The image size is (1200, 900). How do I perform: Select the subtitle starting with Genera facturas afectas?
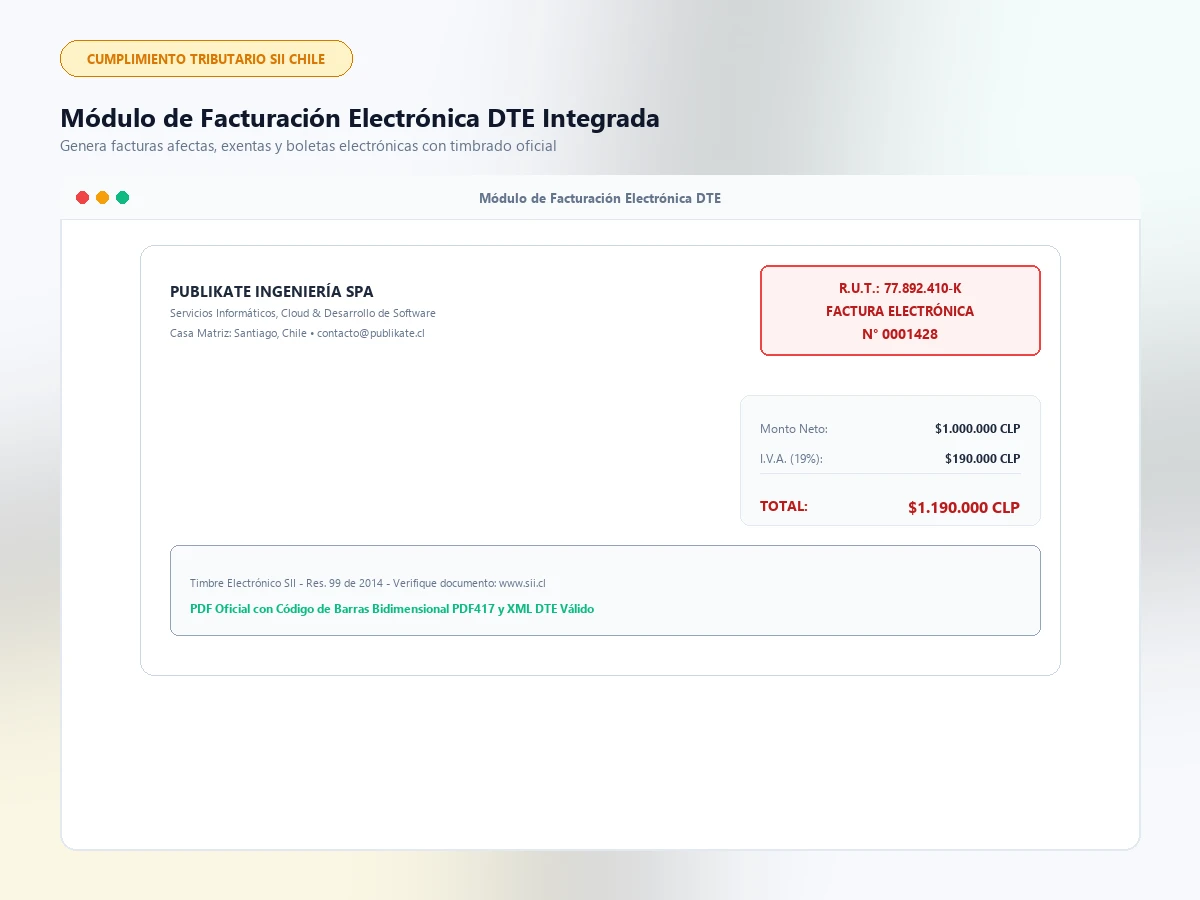308,146
